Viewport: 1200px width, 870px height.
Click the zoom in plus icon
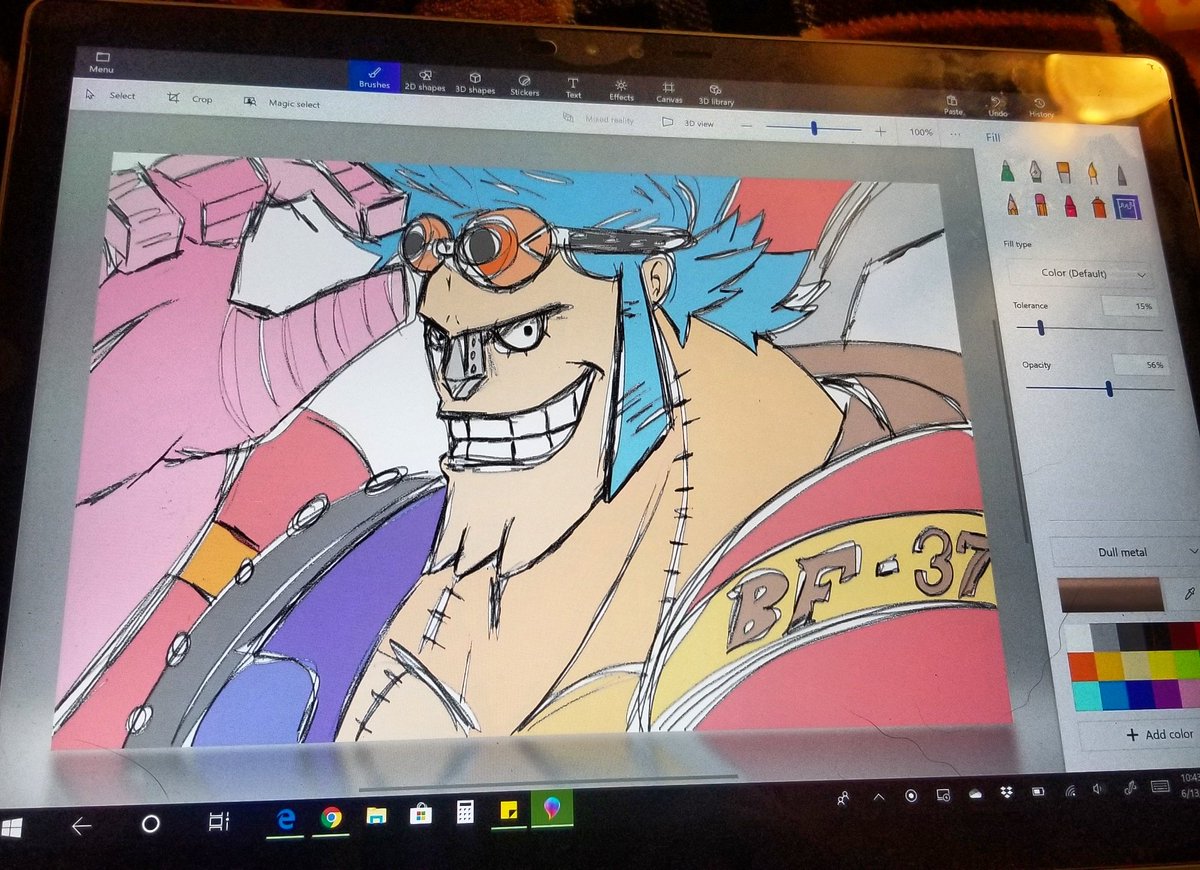pyautogui.click(x=880, y=131)
